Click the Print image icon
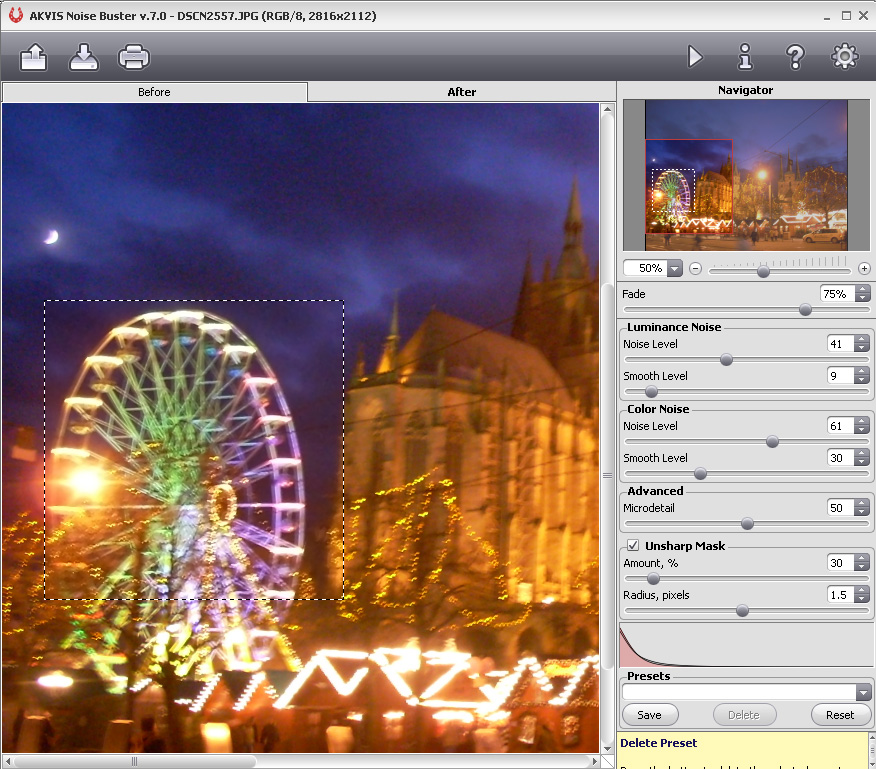Screen dimensions: 876x769 tap(134, 57)
